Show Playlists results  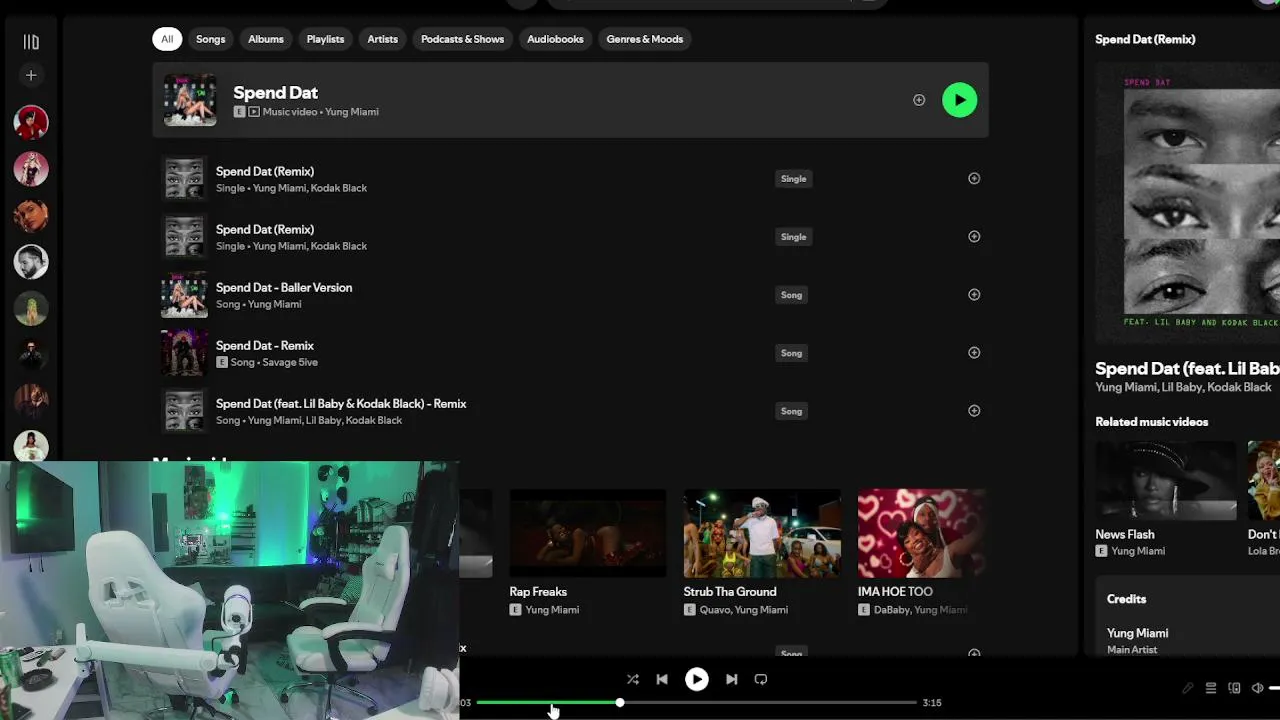[x=325, y=39]
